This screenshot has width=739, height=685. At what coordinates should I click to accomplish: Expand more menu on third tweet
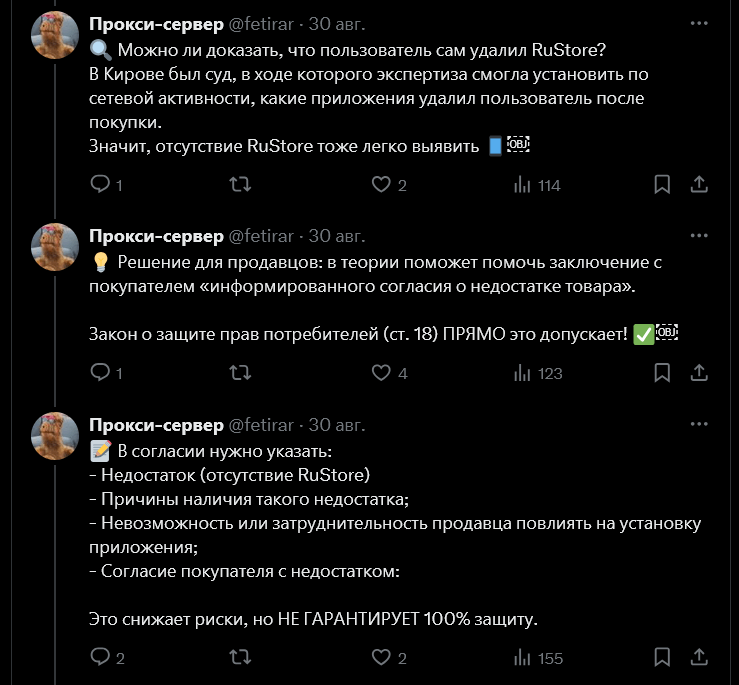pyautogui.click(x=700, y=425)
